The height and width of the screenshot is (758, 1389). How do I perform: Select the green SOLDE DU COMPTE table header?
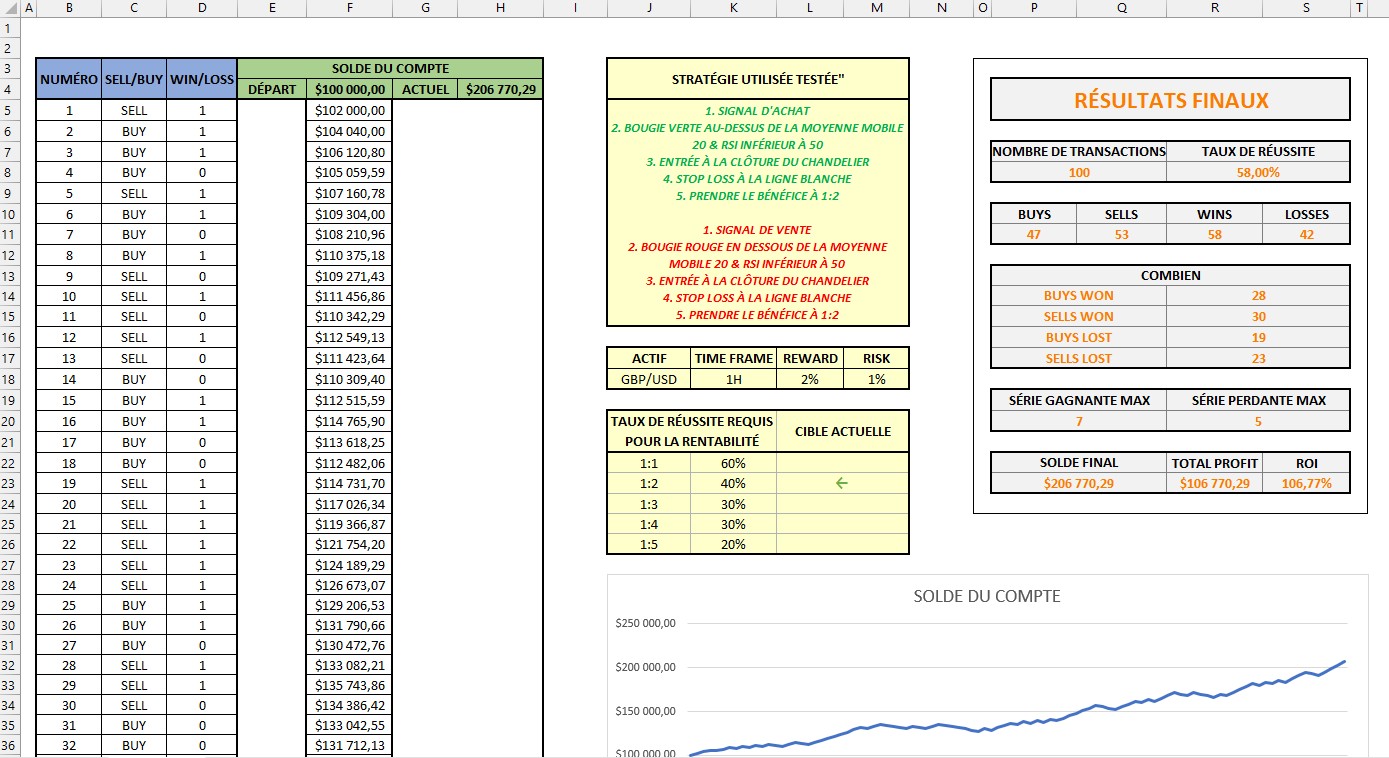tap(390, 68)
